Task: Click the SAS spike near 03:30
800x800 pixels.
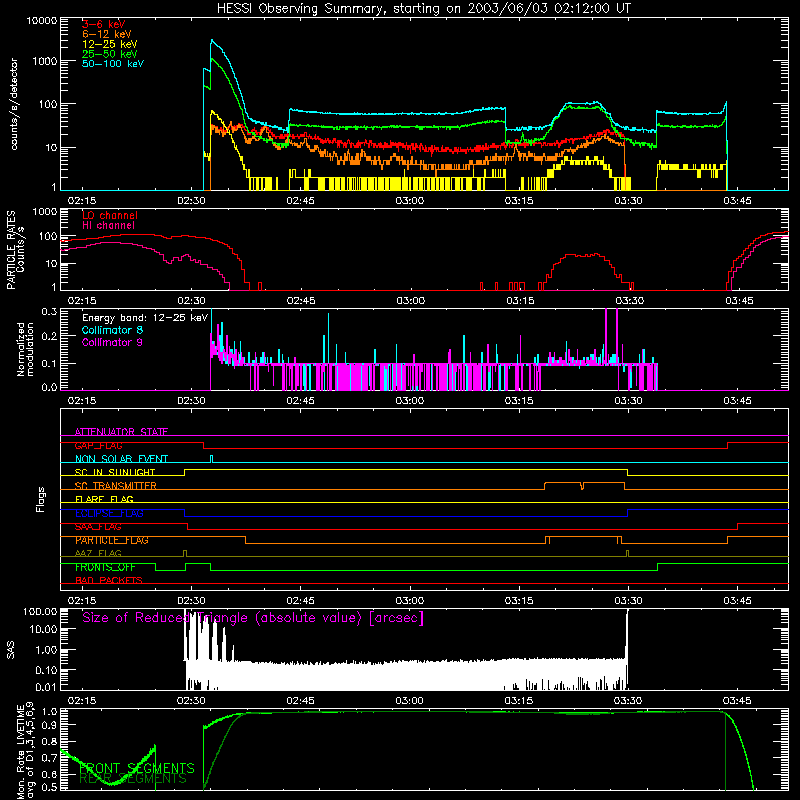Action: [x=627, y=635]
